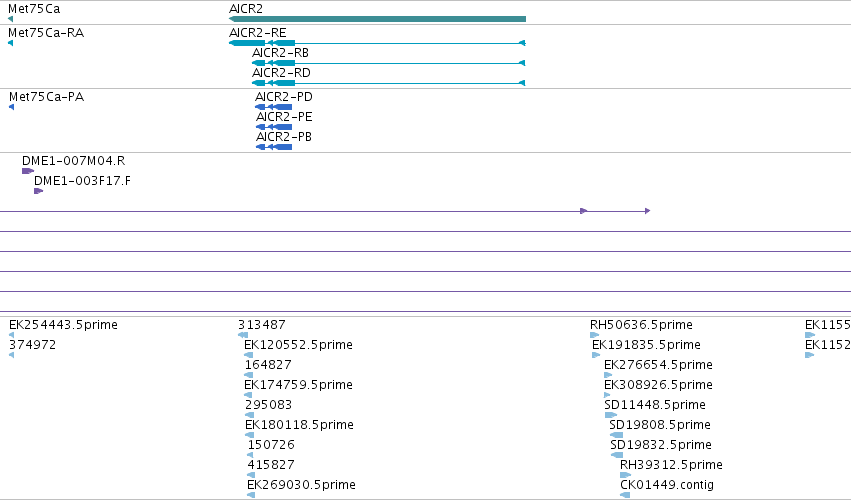Select the 313487 feature label
The width and height of the screenshot is (851, 500).
pos(262,325)
